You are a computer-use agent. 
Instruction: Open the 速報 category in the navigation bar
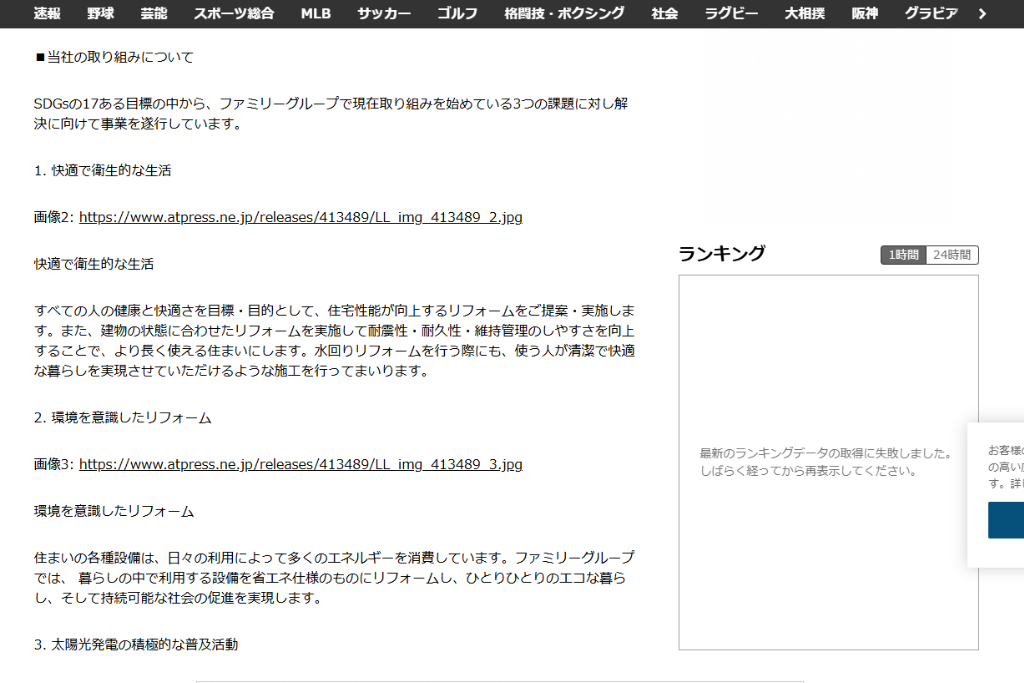pyautogui.click(x=47, y=13)
